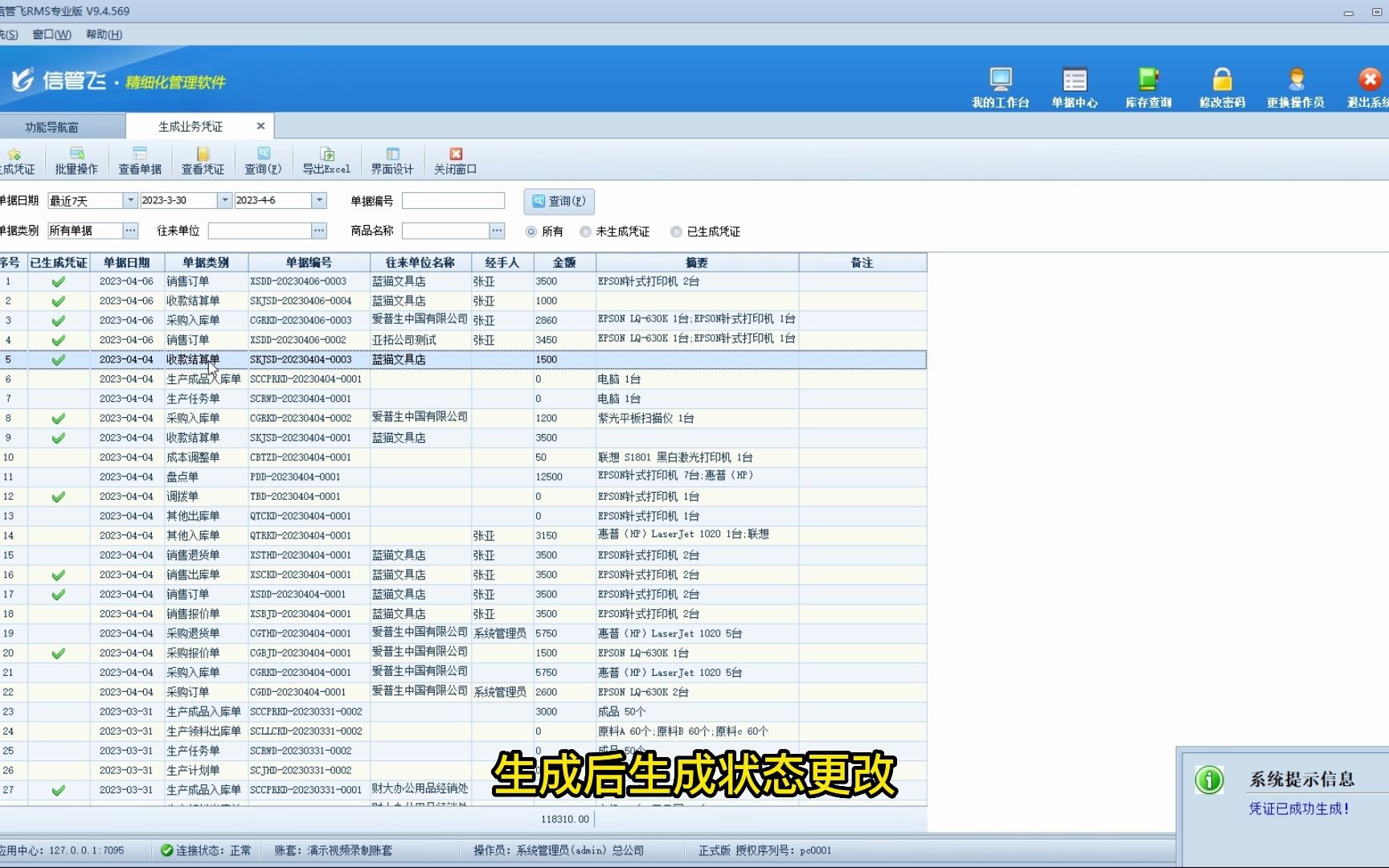This screenshot has height=868, width=1389.
Task: Open the 2023-4-6 date picker dropdown
Action: coord(320,200)
